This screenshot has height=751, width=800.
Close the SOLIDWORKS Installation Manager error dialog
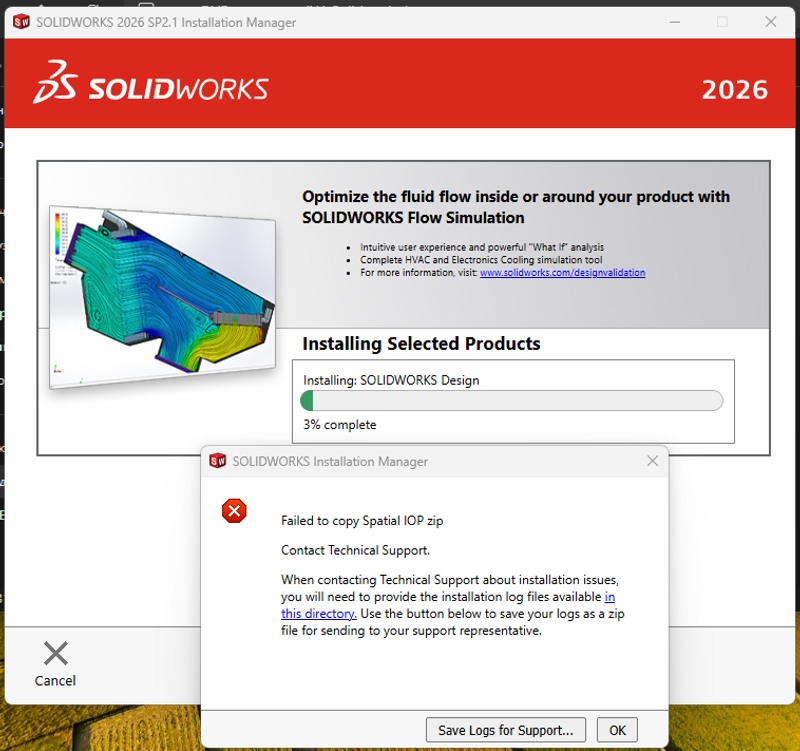[x=653, y=461]
